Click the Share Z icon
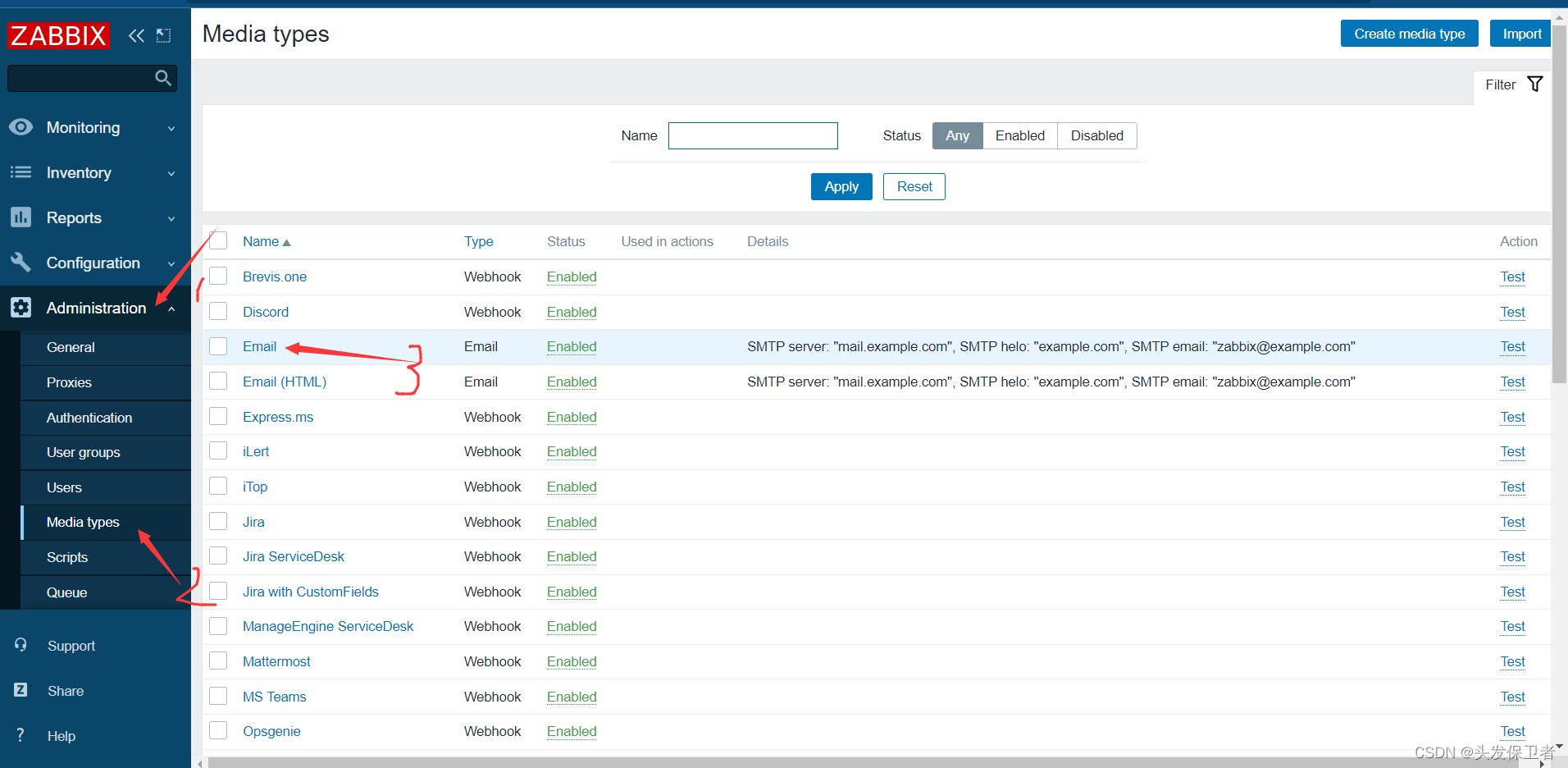 click(21, 690)
